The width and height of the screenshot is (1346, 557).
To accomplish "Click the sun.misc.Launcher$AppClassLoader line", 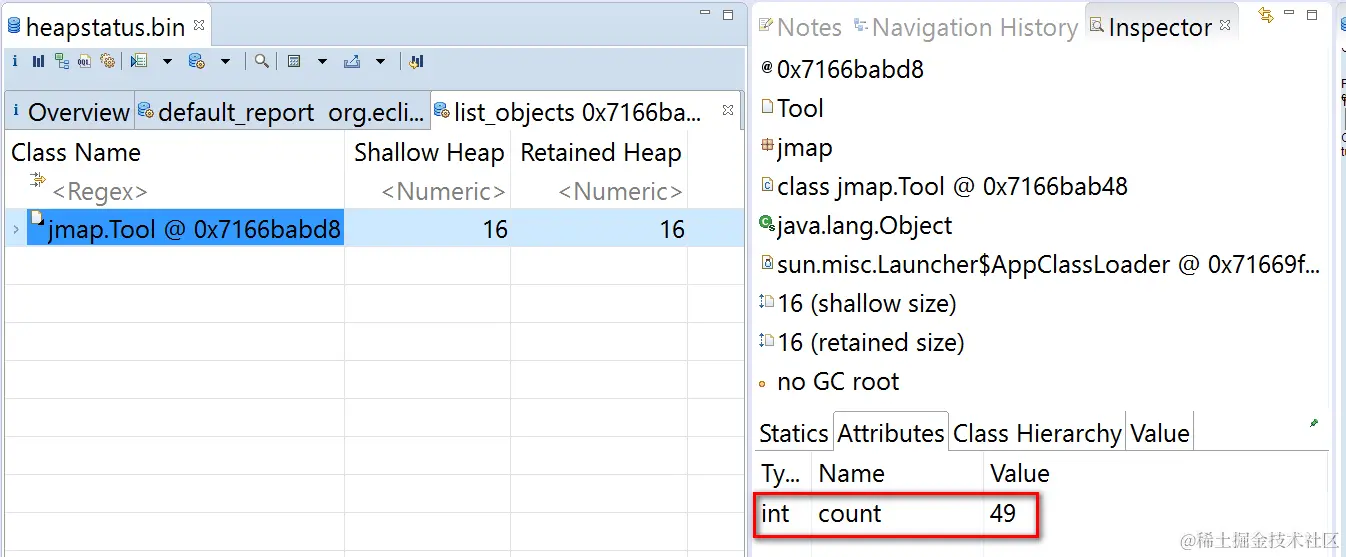I will [x=1048, y=264].
